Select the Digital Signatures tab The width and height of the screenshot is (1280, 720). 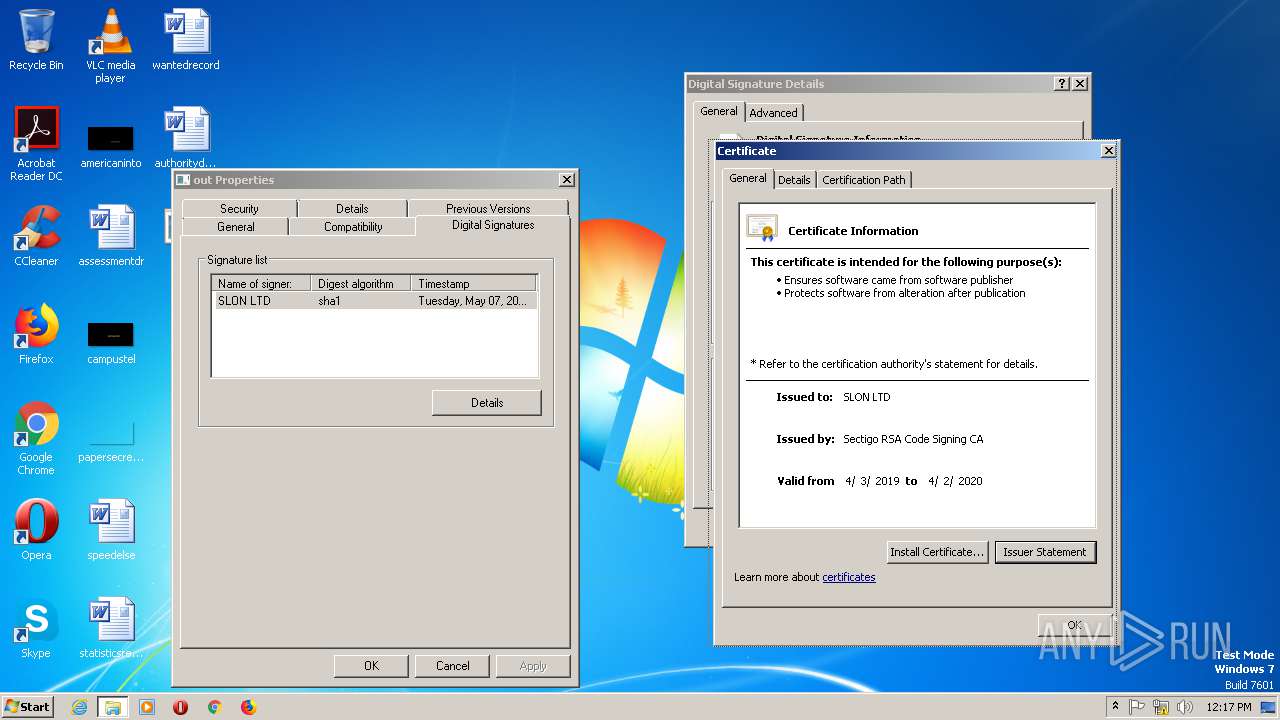493,225
